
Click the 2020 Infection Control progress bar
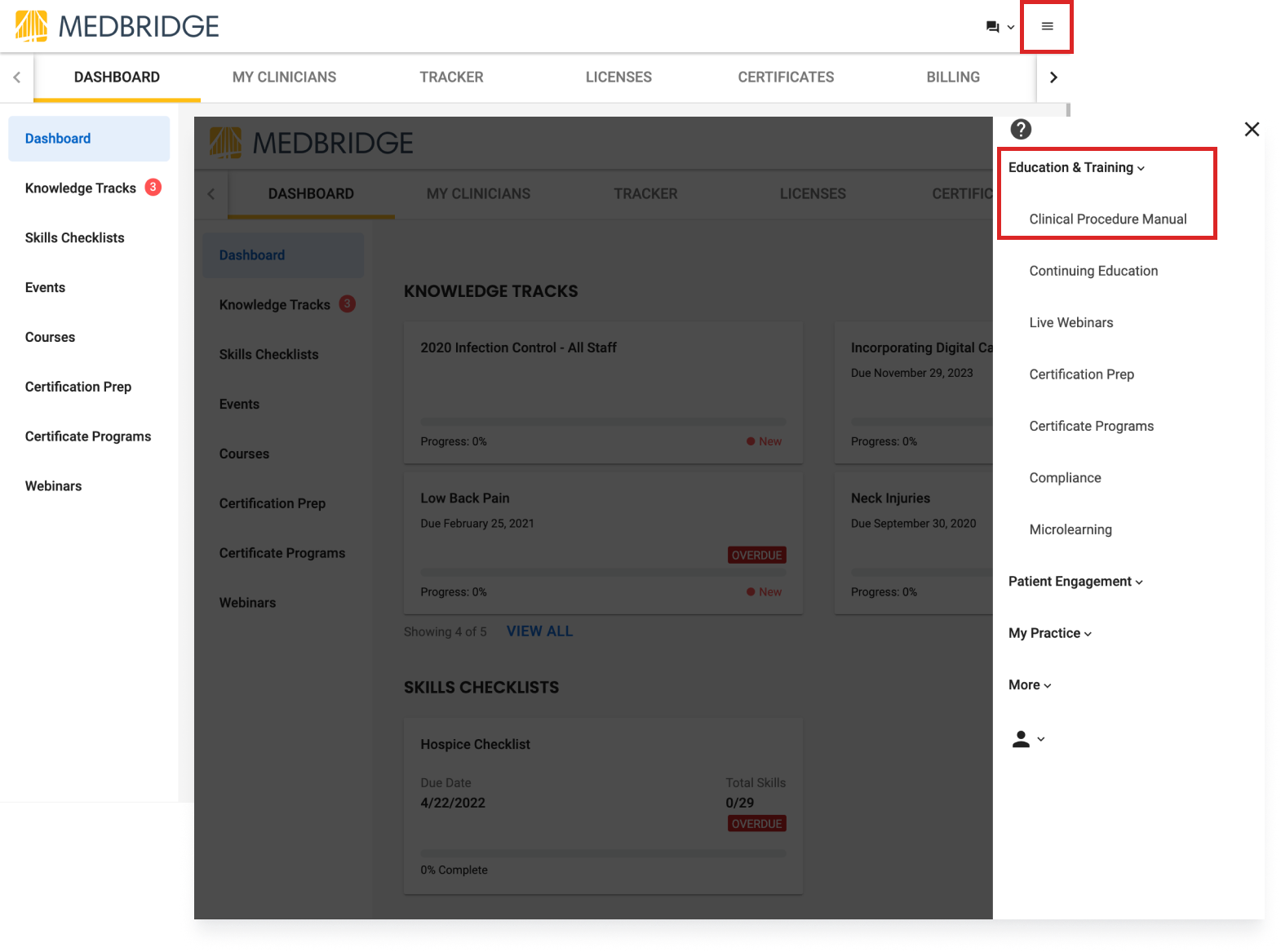coord(603,422)
